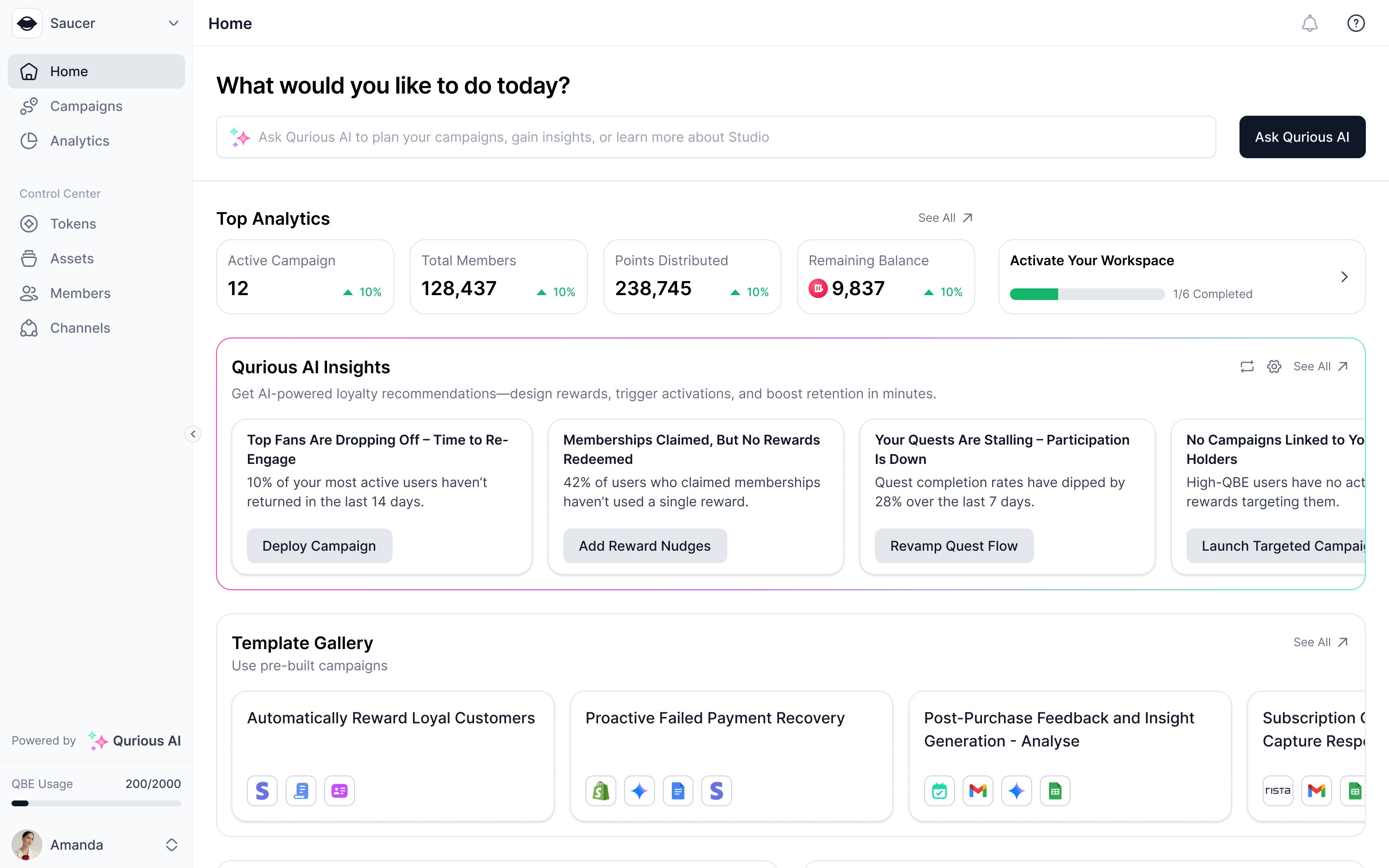Open the Saucer workspace dropdown
1389x868 pixels.
point(173,23)
